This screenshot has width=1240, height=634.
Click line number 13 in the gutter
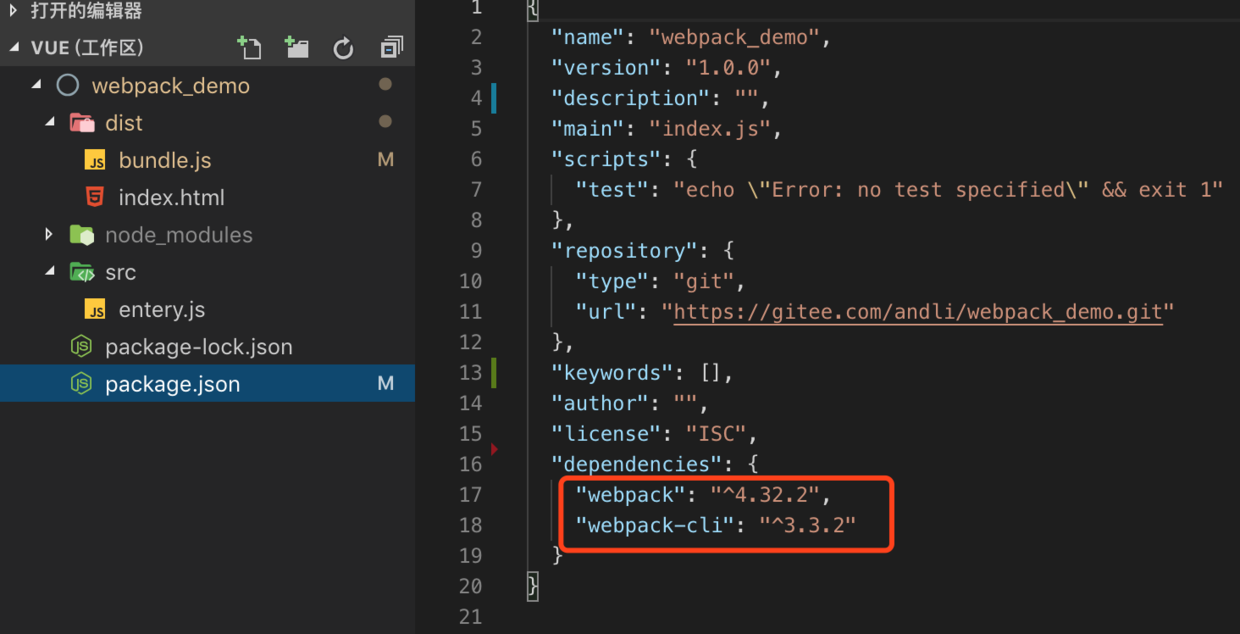coord(471,372)
